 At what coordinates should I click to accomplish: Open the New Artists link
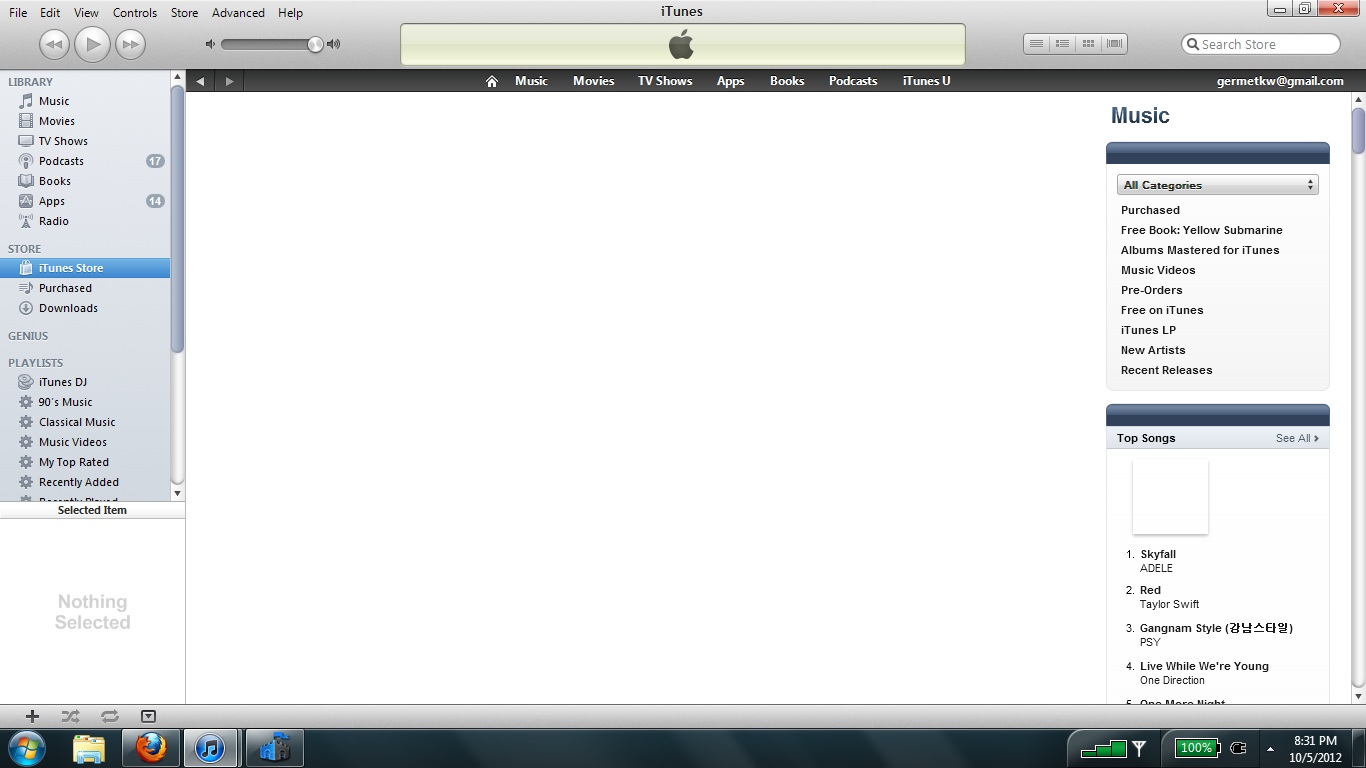coord(1153,350)
